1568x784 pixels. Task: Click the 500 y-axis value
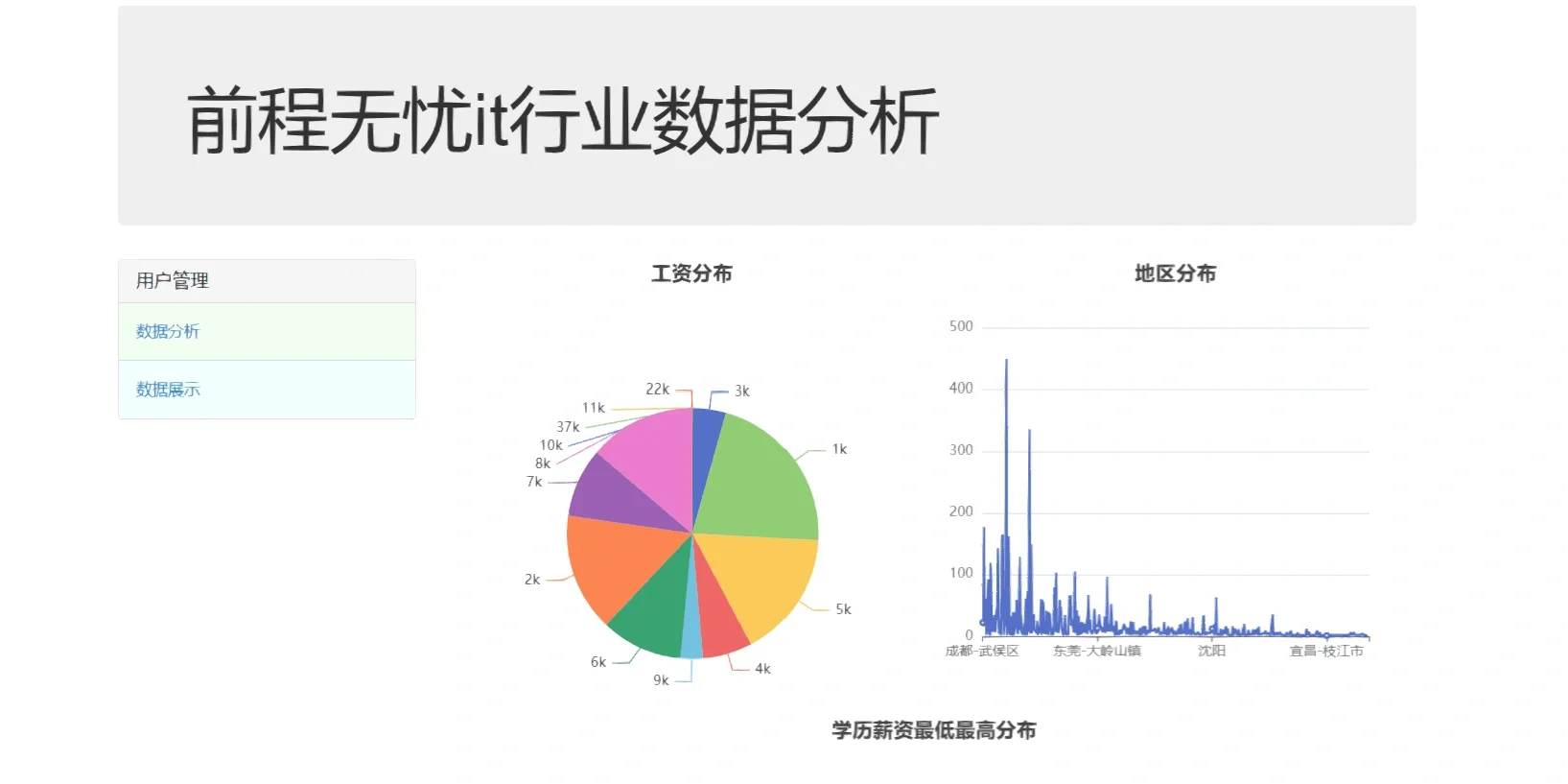961,326
